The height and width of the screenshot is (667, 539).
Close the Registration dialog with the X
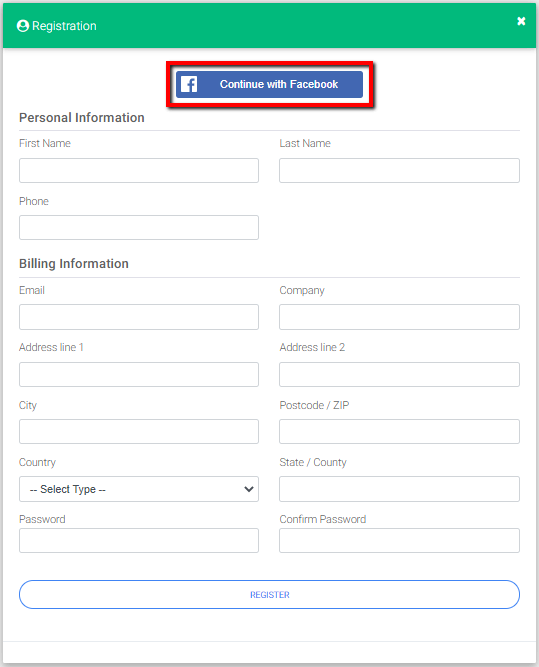pyautogui.click(x=521, y=21)
